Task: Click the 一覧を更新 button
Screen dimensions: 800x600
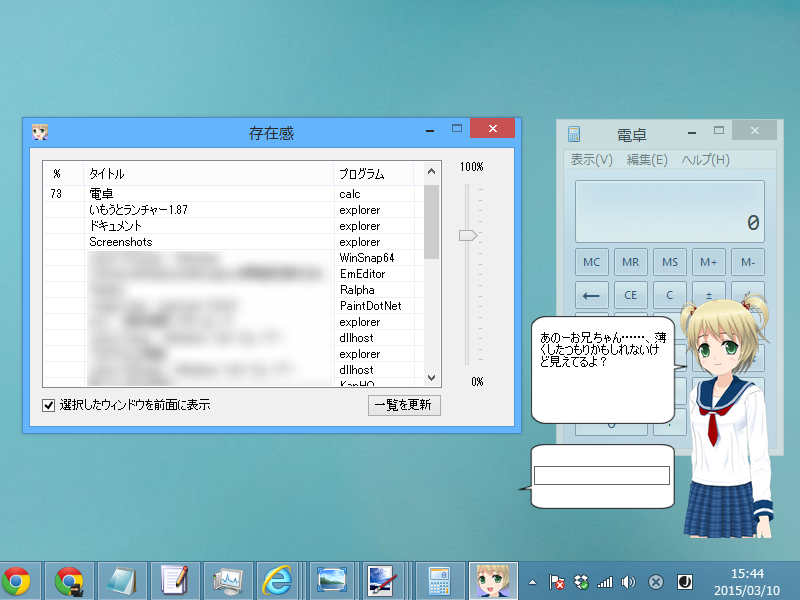Action: coord(404,405)
